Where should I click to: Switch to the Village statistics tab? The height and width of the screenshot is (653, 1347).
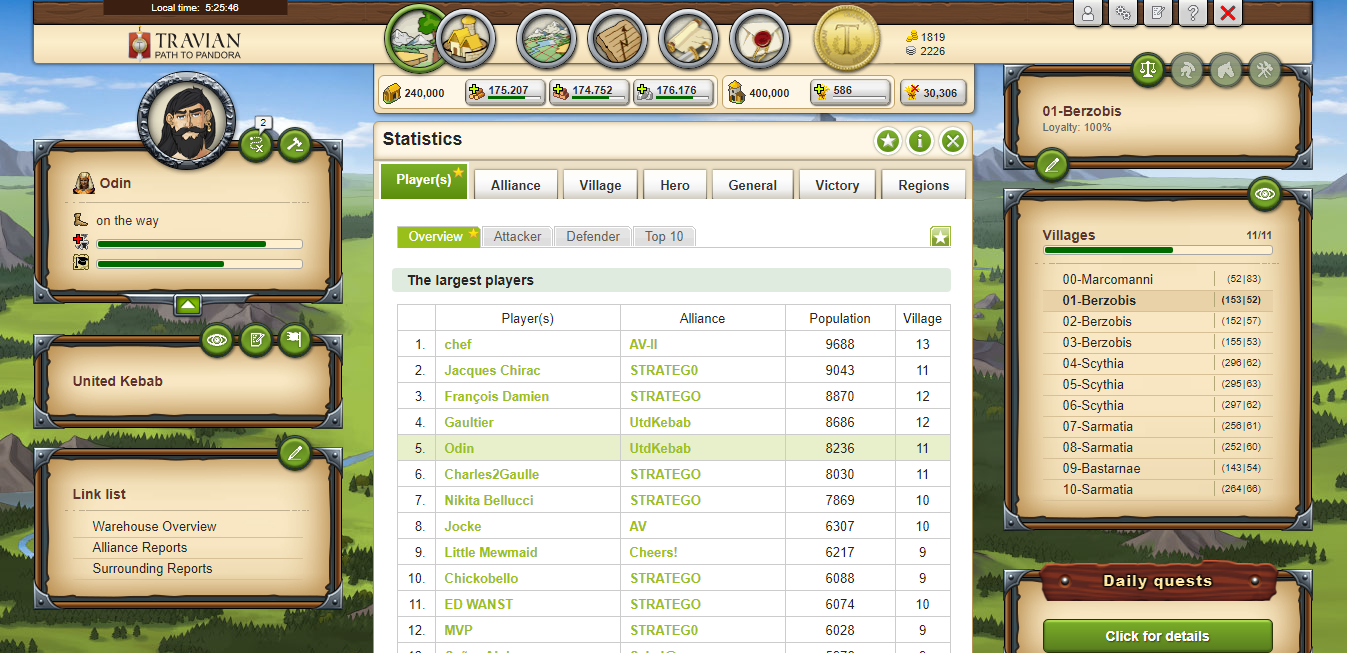(600, 185)
